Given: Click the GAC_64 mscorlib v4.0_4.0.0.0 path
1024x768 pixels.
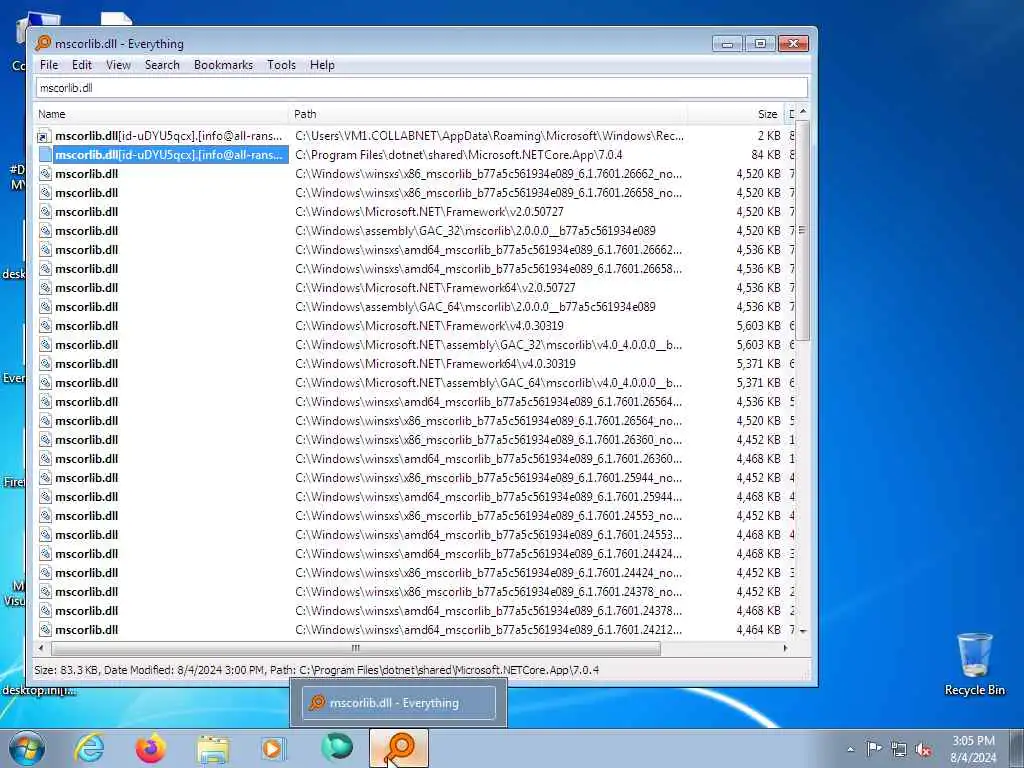Looking at the screenshot, I should click(488, 382).
